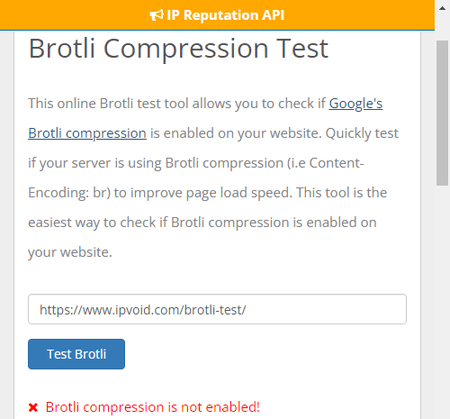Click the scrollbar track below the thumb
This screenshot has height=419, width=450.
(442, 300)
